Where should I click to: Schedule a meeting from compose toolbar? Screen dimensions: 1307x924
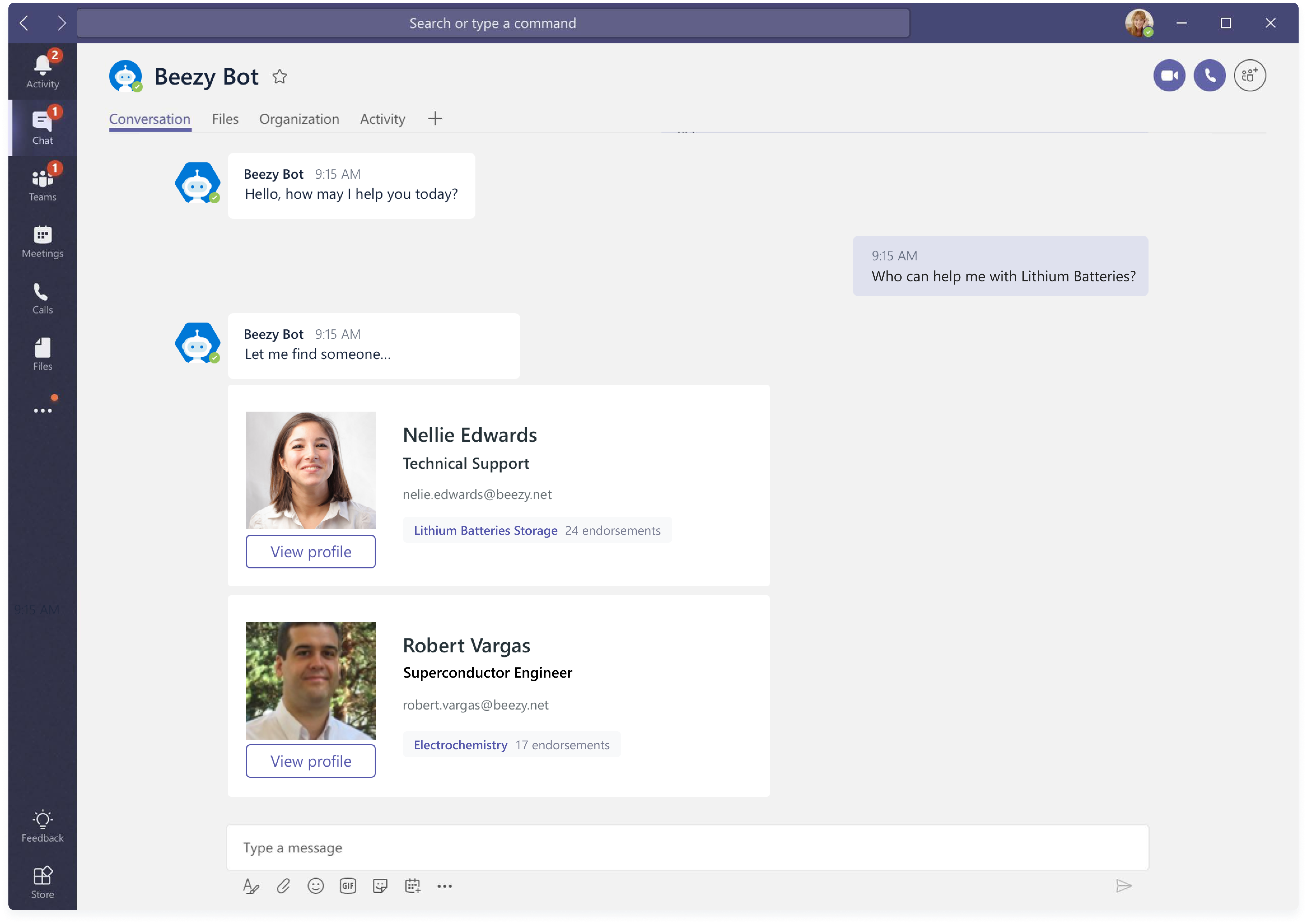click(413, 885)
